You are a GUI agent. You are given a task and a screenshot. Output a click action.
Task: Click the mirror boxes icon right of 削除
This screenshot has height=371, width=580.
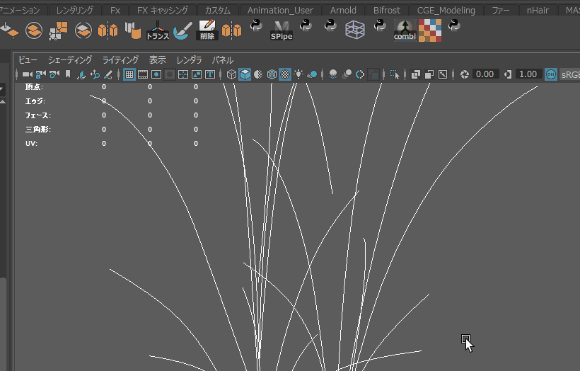coord(232,30)
